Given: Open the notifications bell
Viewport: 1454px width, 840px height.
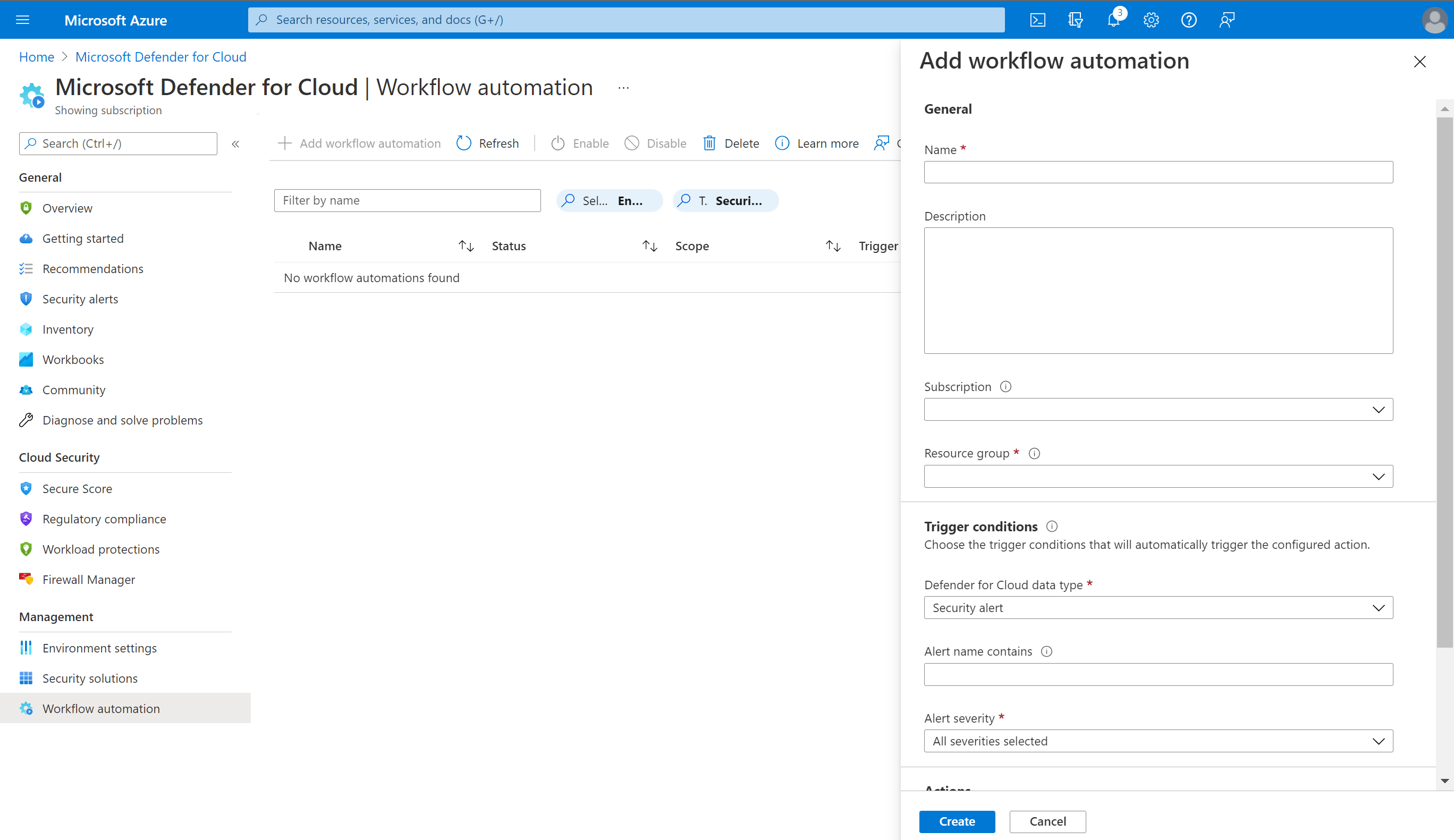Looking at the screenshot, I should pyautogui.click(x=1113, y=20).
